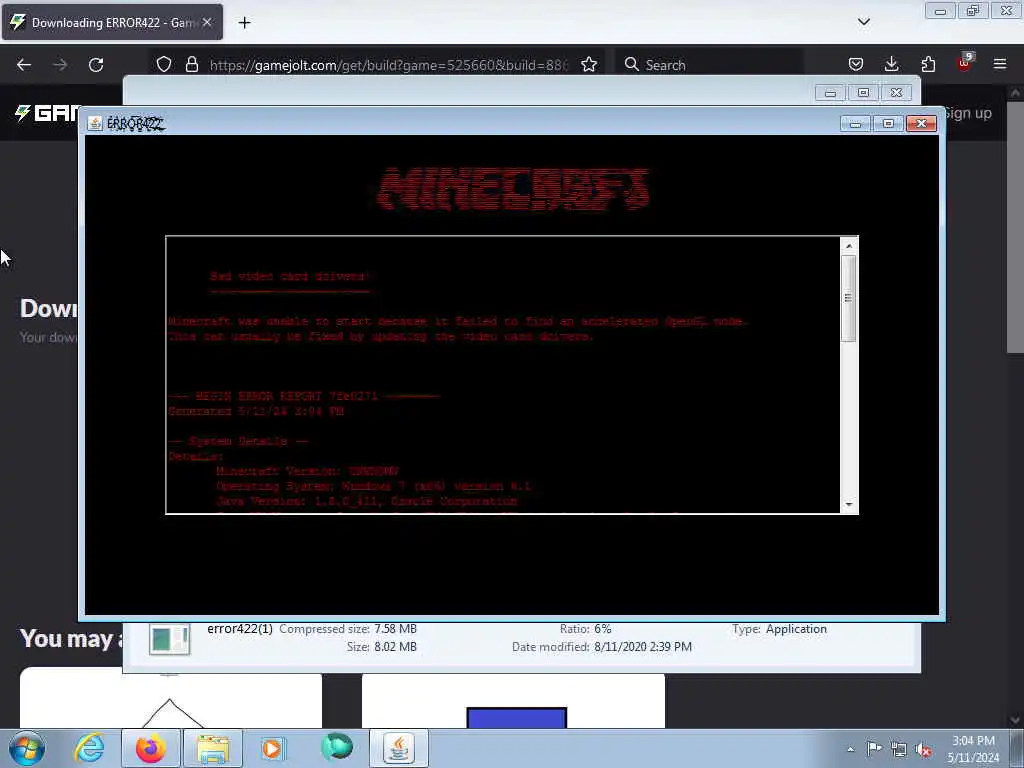Expand the list all tabs chevron
This screenshot has width=1024, height=768.
pos(863,22)
